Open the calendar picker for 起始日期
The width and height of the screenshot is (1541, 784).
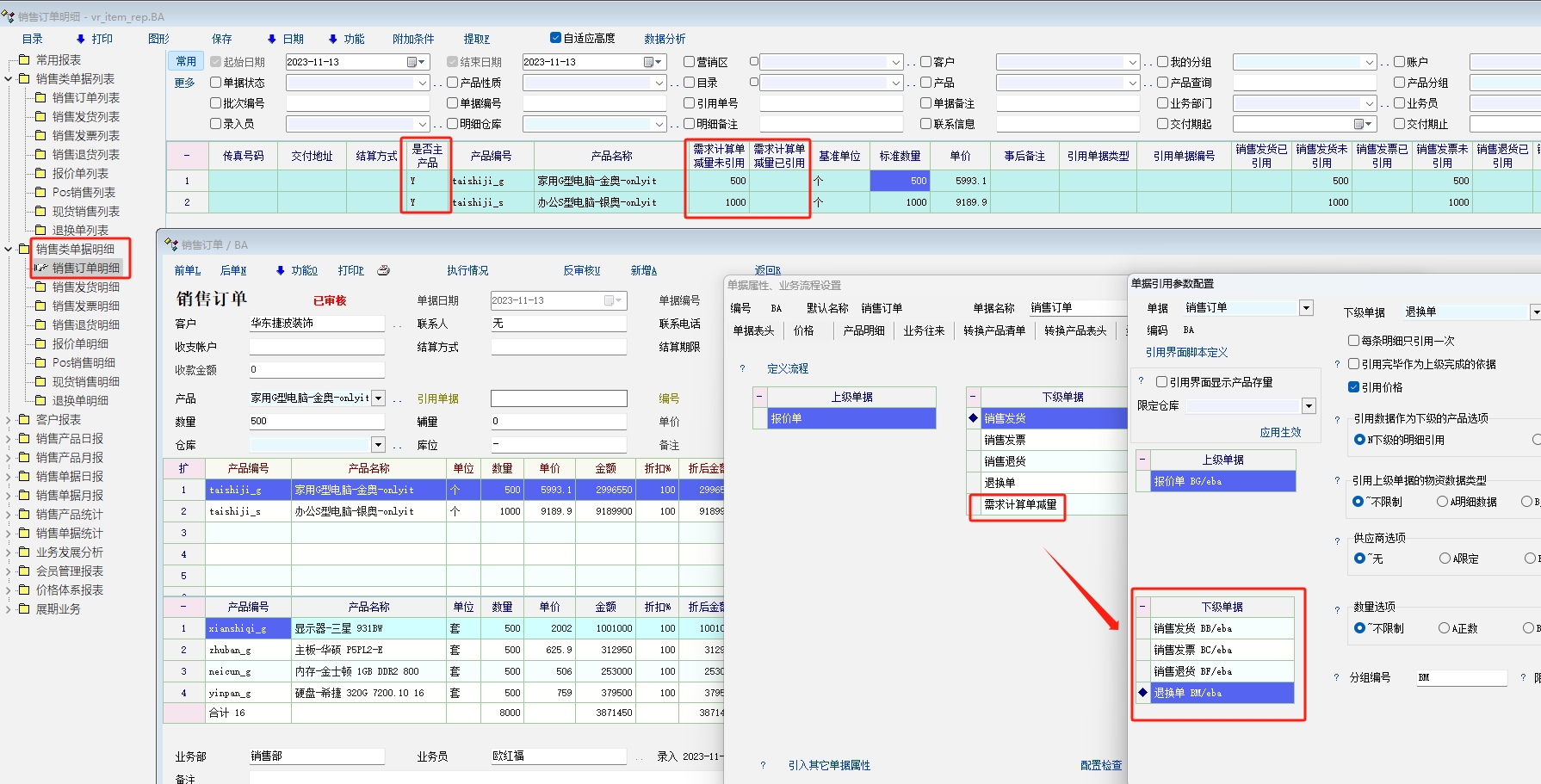[412, 62]
